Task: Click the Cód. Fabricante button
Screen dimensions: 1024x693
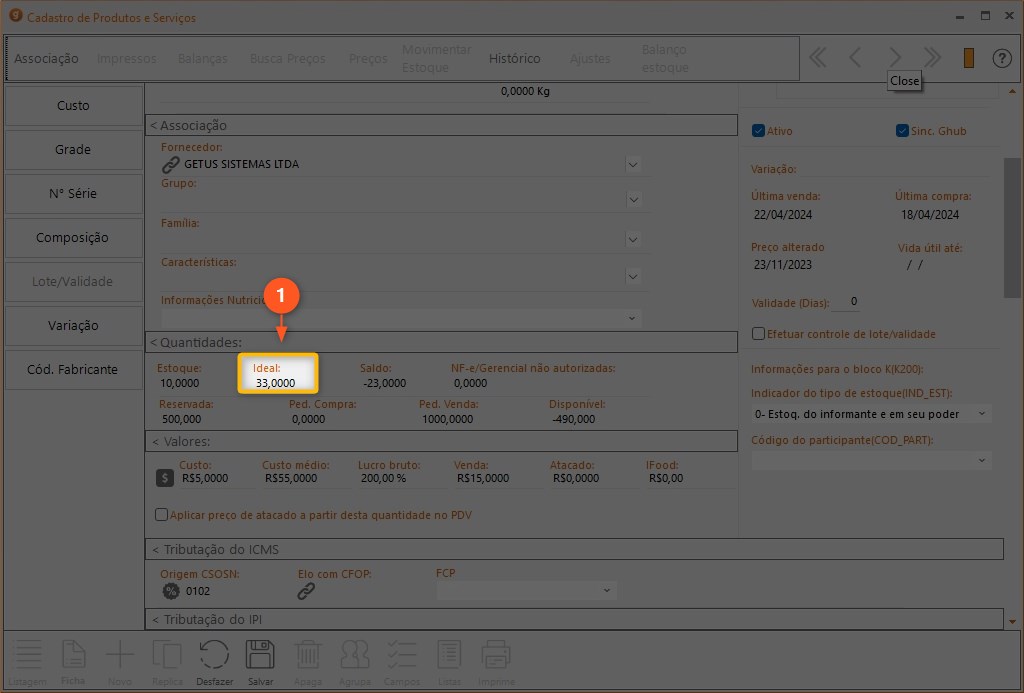Action: point(72,370)
